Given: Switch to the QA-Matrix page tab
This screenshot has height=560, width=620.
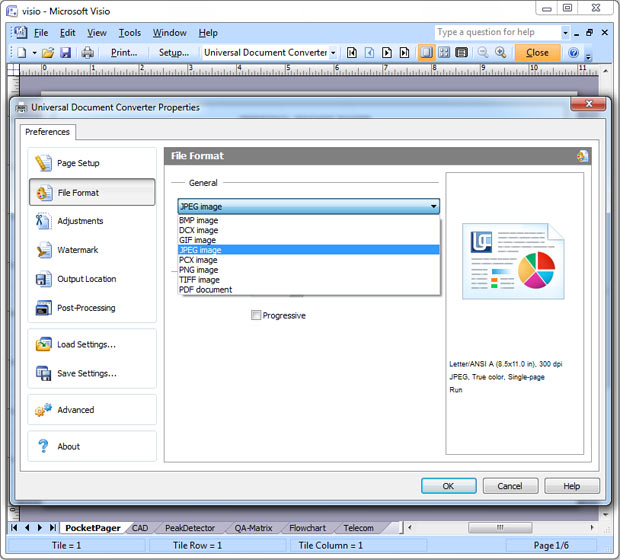Looking at the screenshot, I should [253, 528].
